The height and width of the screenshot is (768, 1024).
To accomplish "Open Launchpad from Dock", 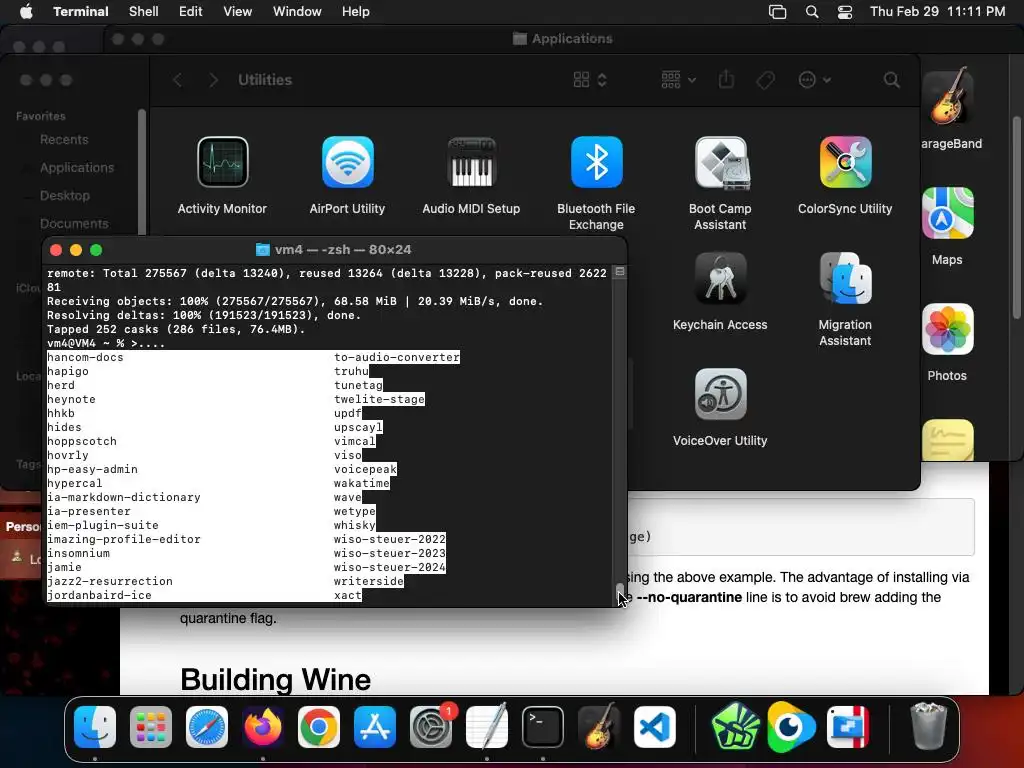I will point(151,727).
